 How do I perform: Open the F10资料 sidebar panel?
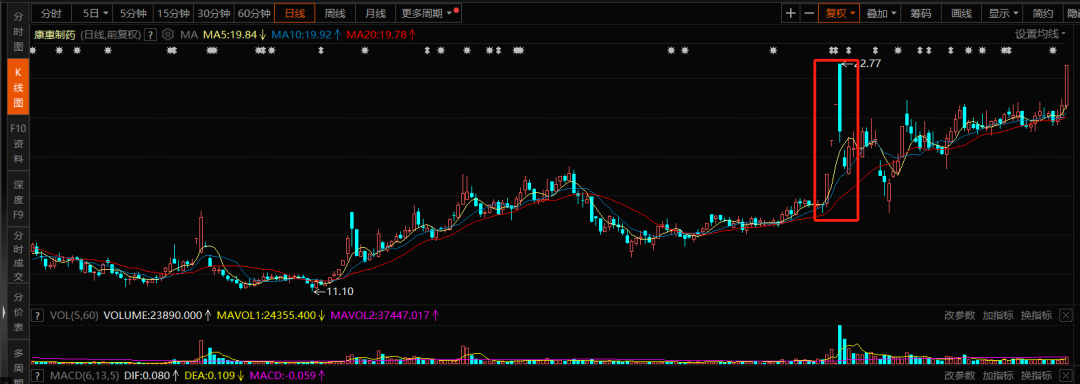[x=19, y=143]
